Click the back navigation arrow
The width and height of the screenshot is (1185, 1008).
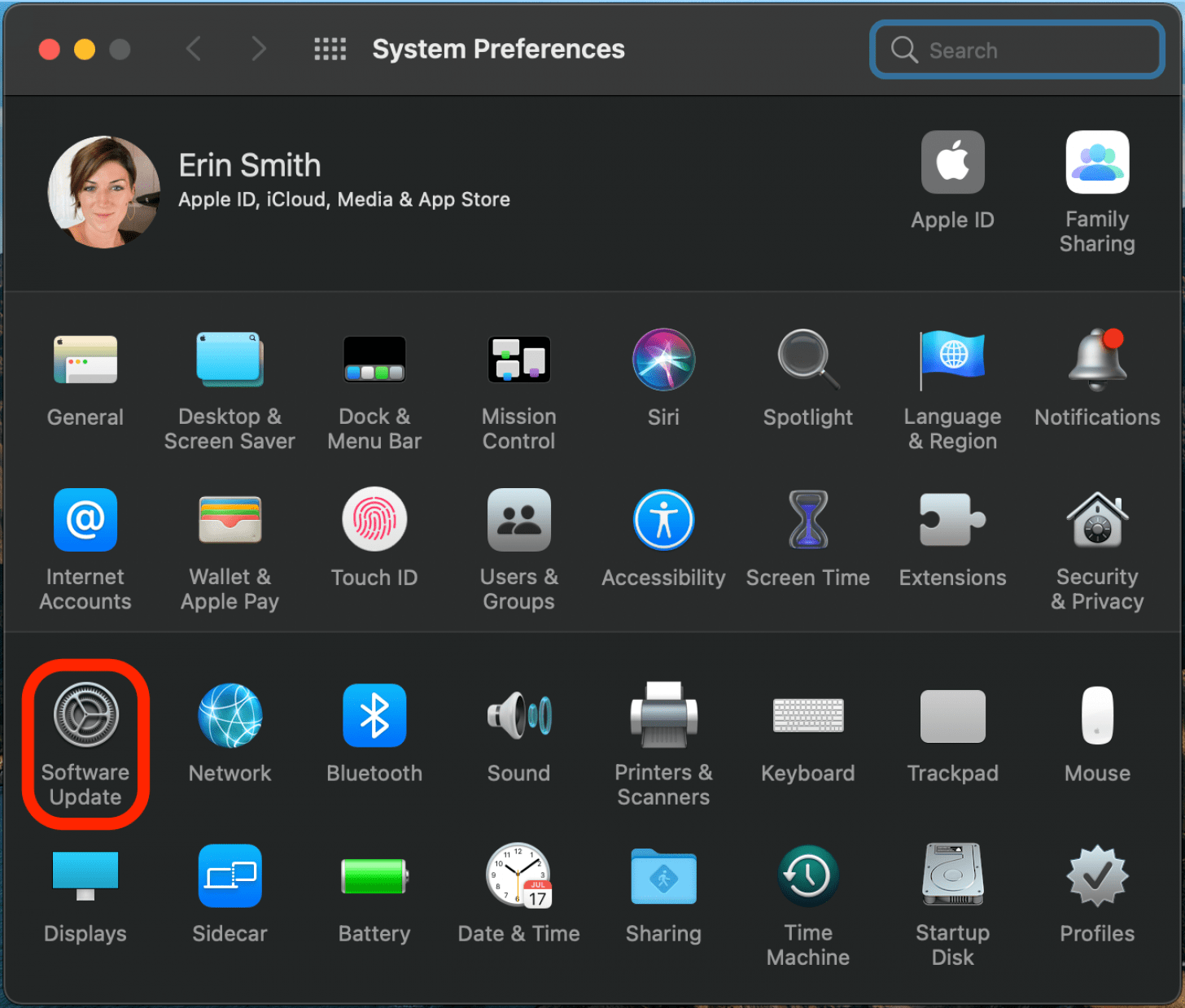point(194,49)
